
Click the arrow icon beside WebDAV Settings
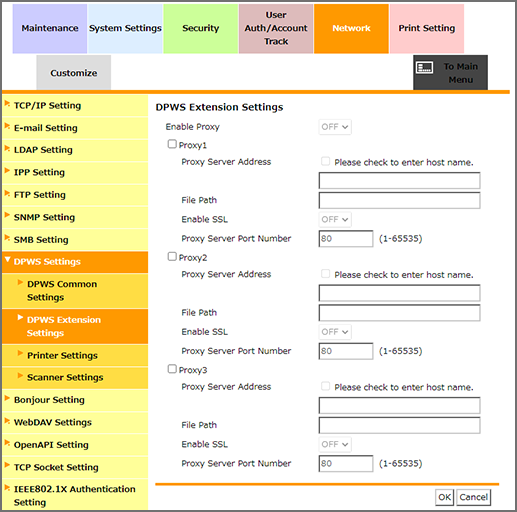(7, 421)
